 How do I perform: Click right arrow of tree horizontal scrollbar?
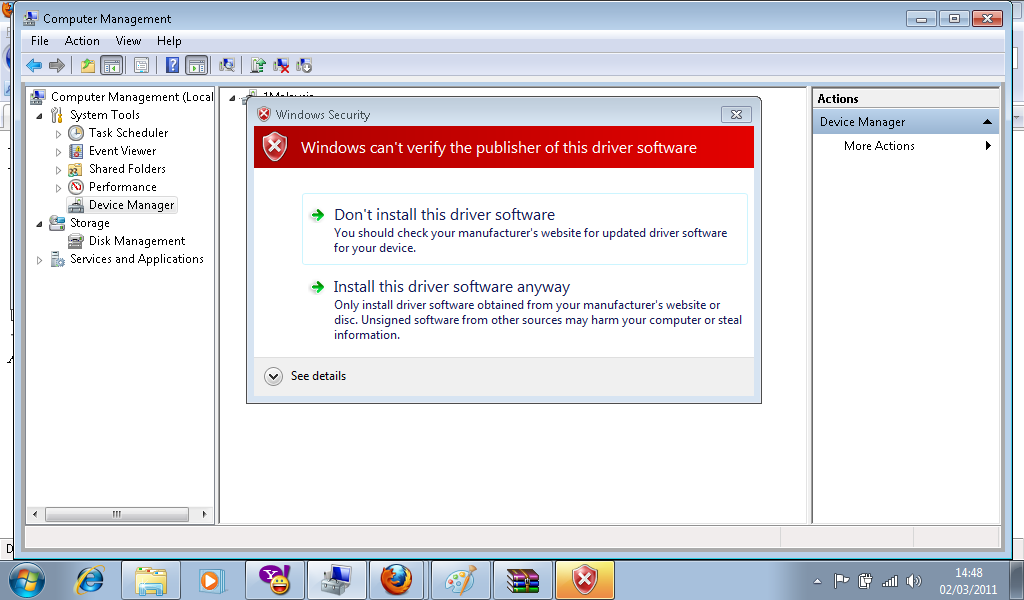pyautogui.click(x=204, y=514)
